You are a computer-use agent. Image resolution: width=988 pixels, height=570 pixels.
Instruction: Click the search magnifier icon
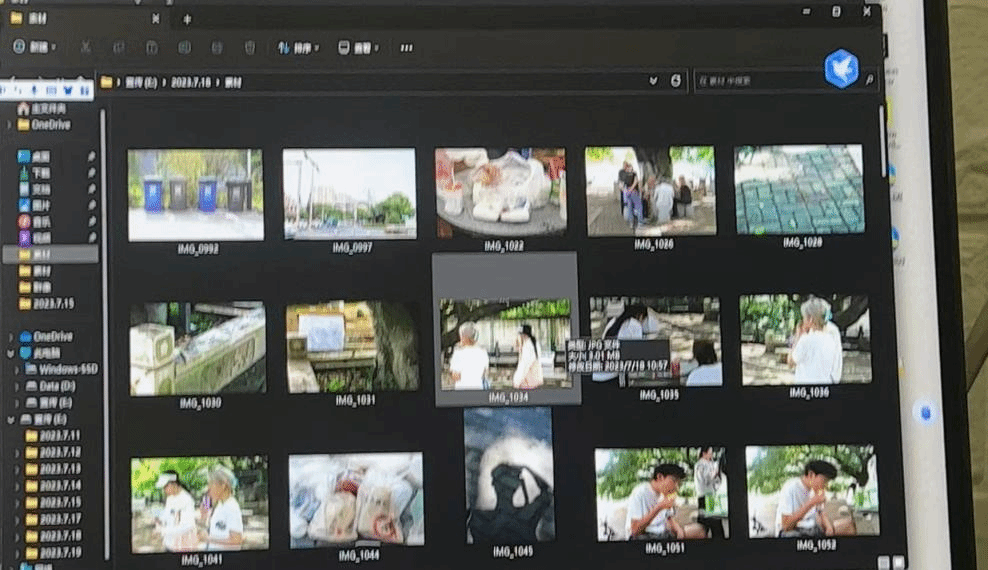pyautogui.click(x=869, y=80)
